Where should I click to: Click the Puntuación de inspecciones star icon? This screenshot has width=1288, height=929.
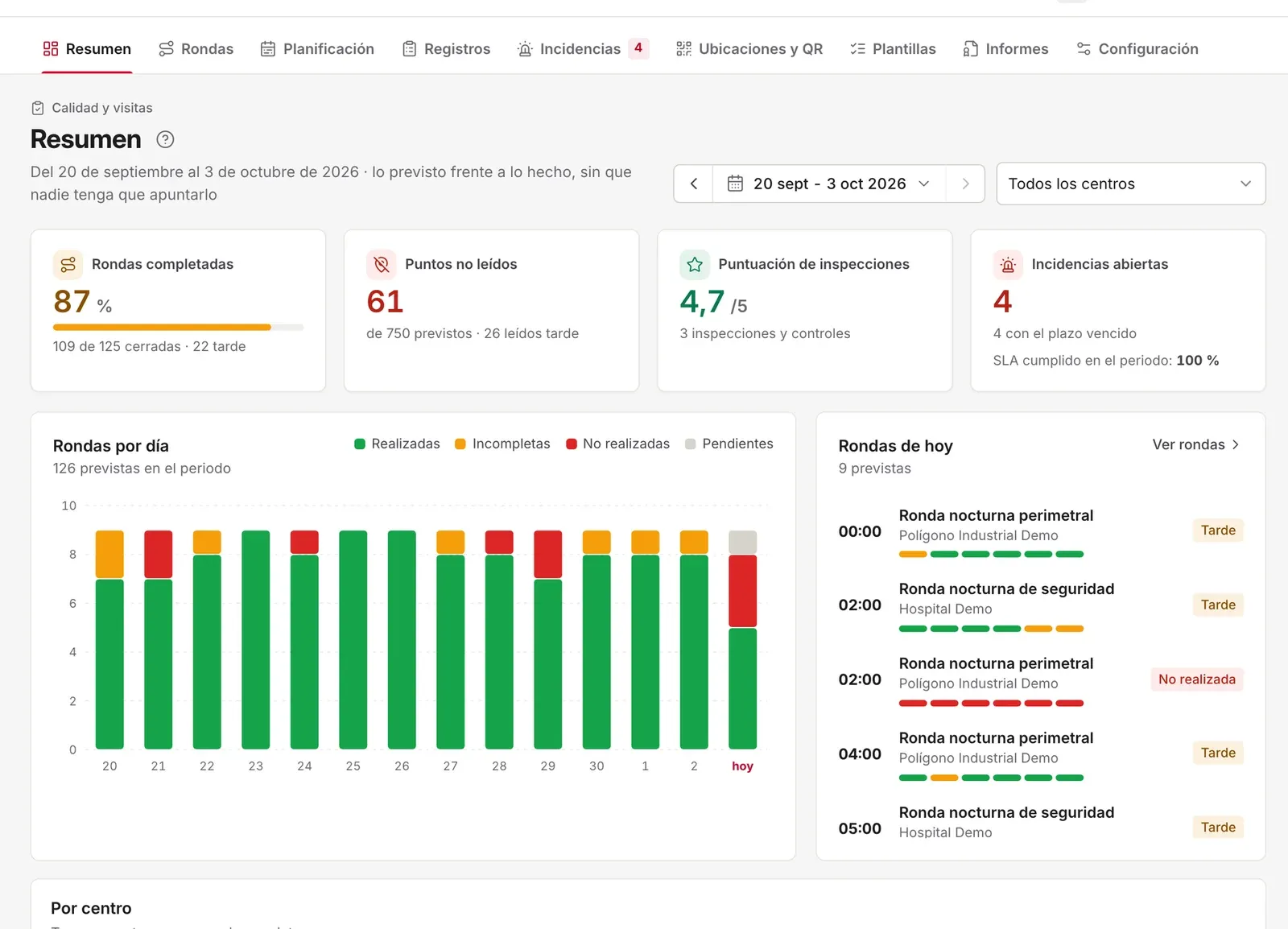pyautogui.click(x=695, y=264)
